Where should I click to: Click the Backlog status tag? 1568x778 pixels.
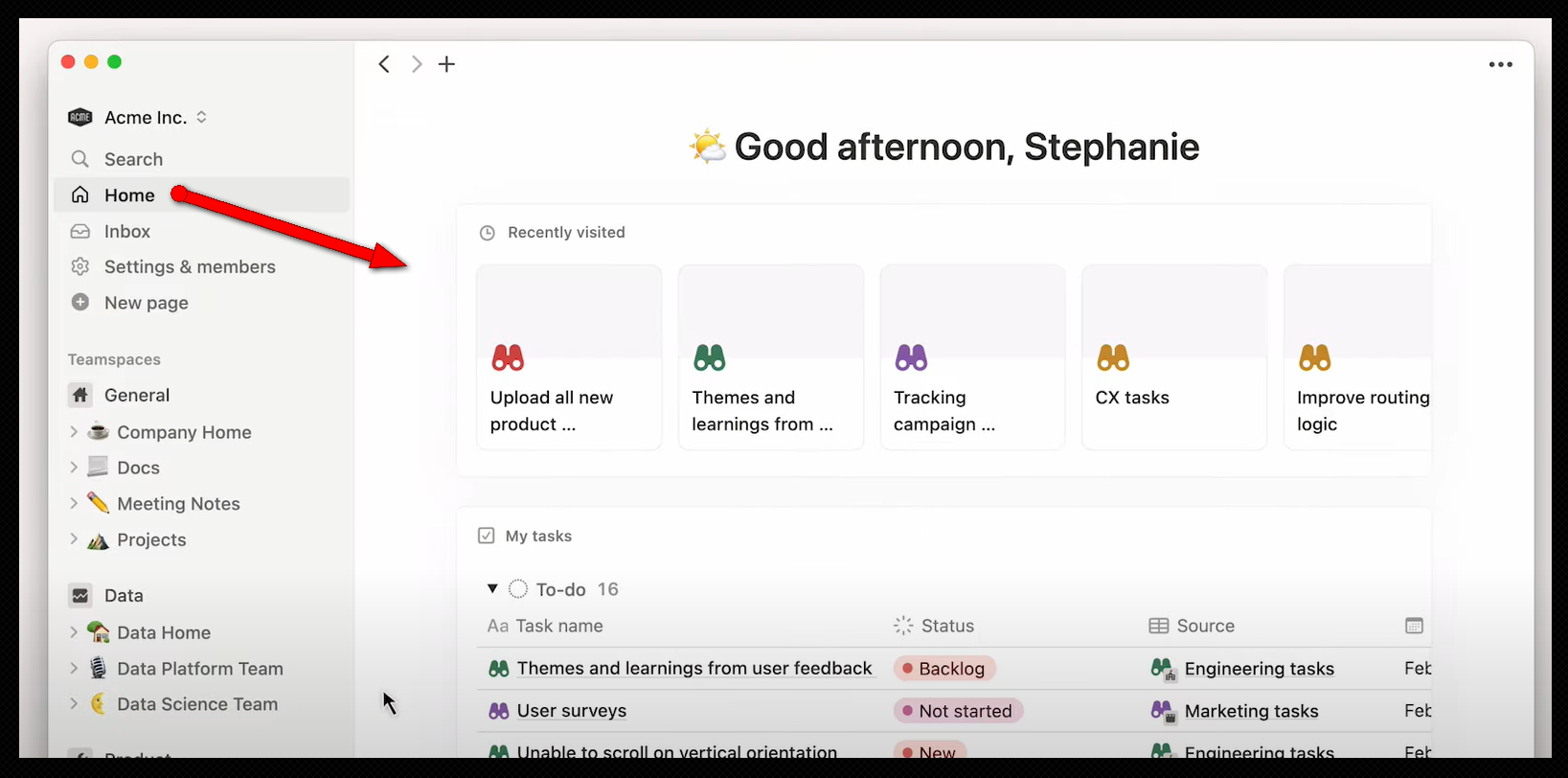[944, 669]
